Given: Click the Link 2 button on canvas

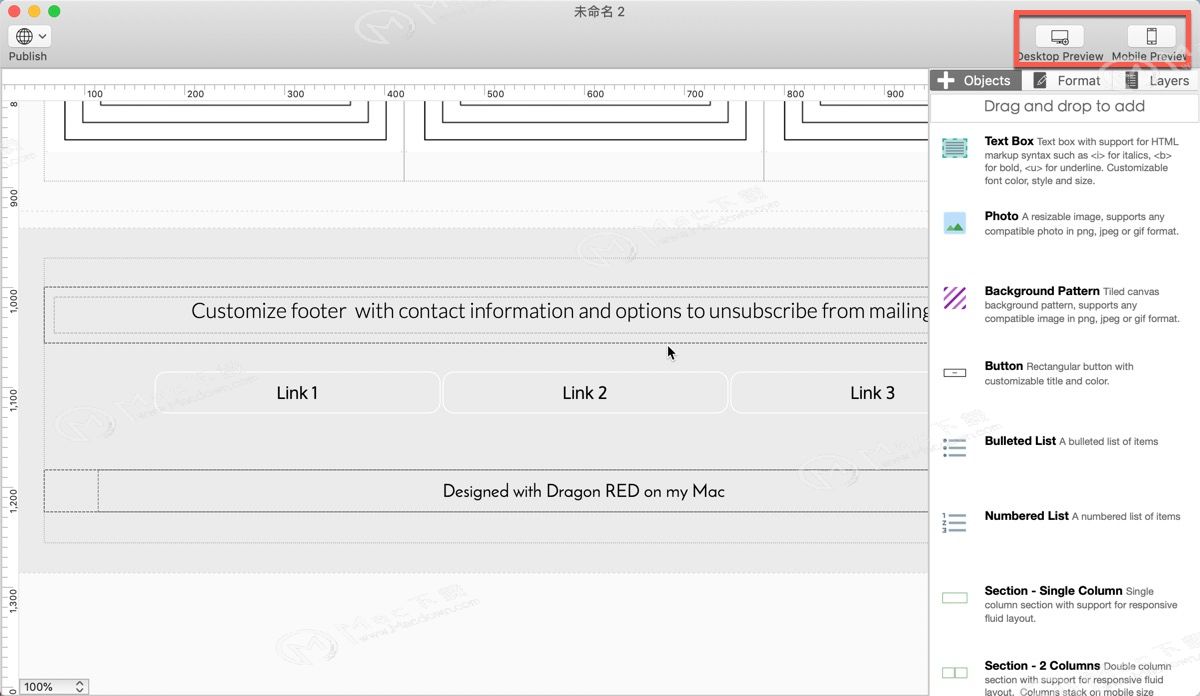Looking at the screenshot, I should (585, 393).
